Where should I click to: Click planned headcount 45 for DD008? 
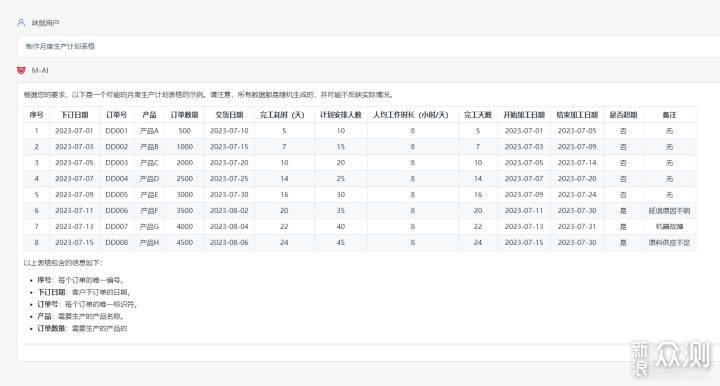(341, 242)
